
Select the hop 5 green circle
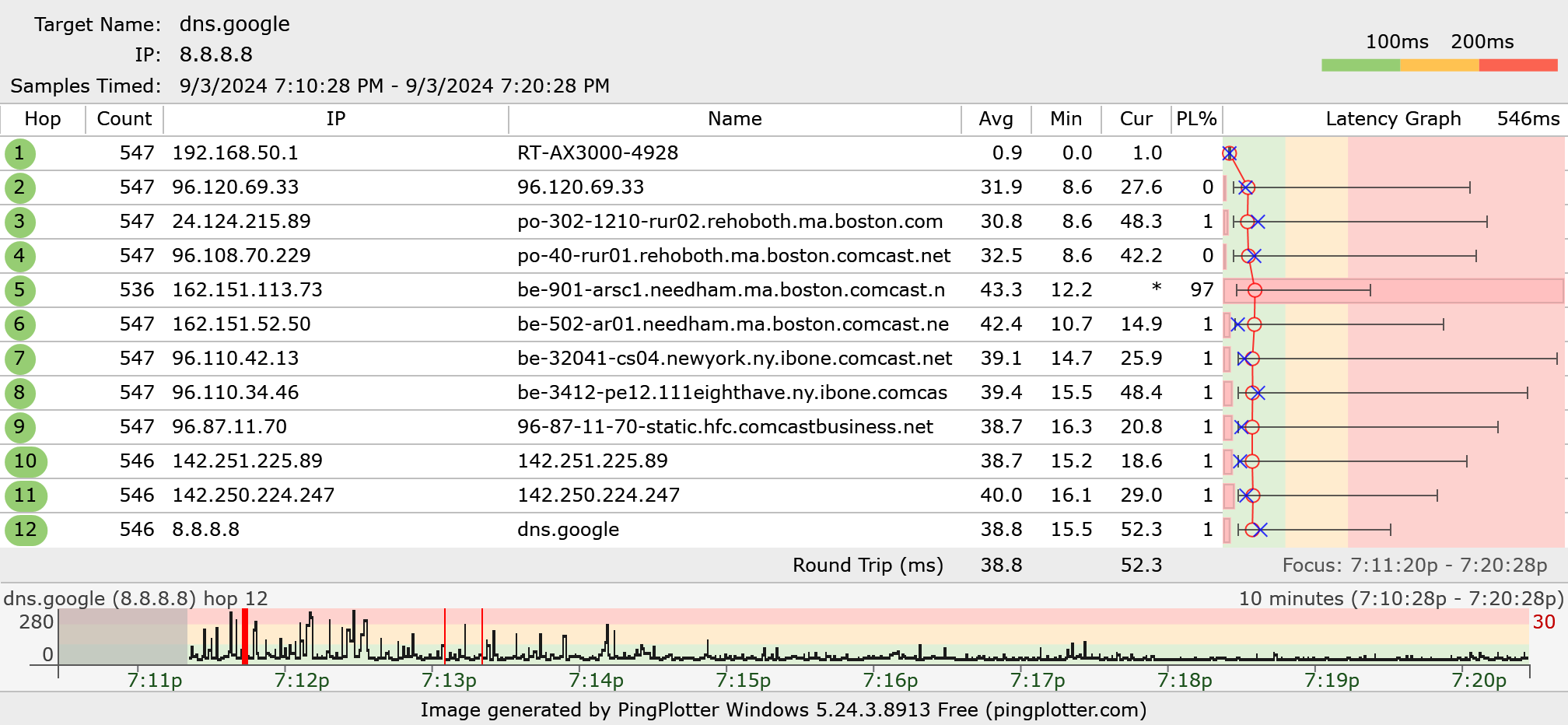click(19, 290)
